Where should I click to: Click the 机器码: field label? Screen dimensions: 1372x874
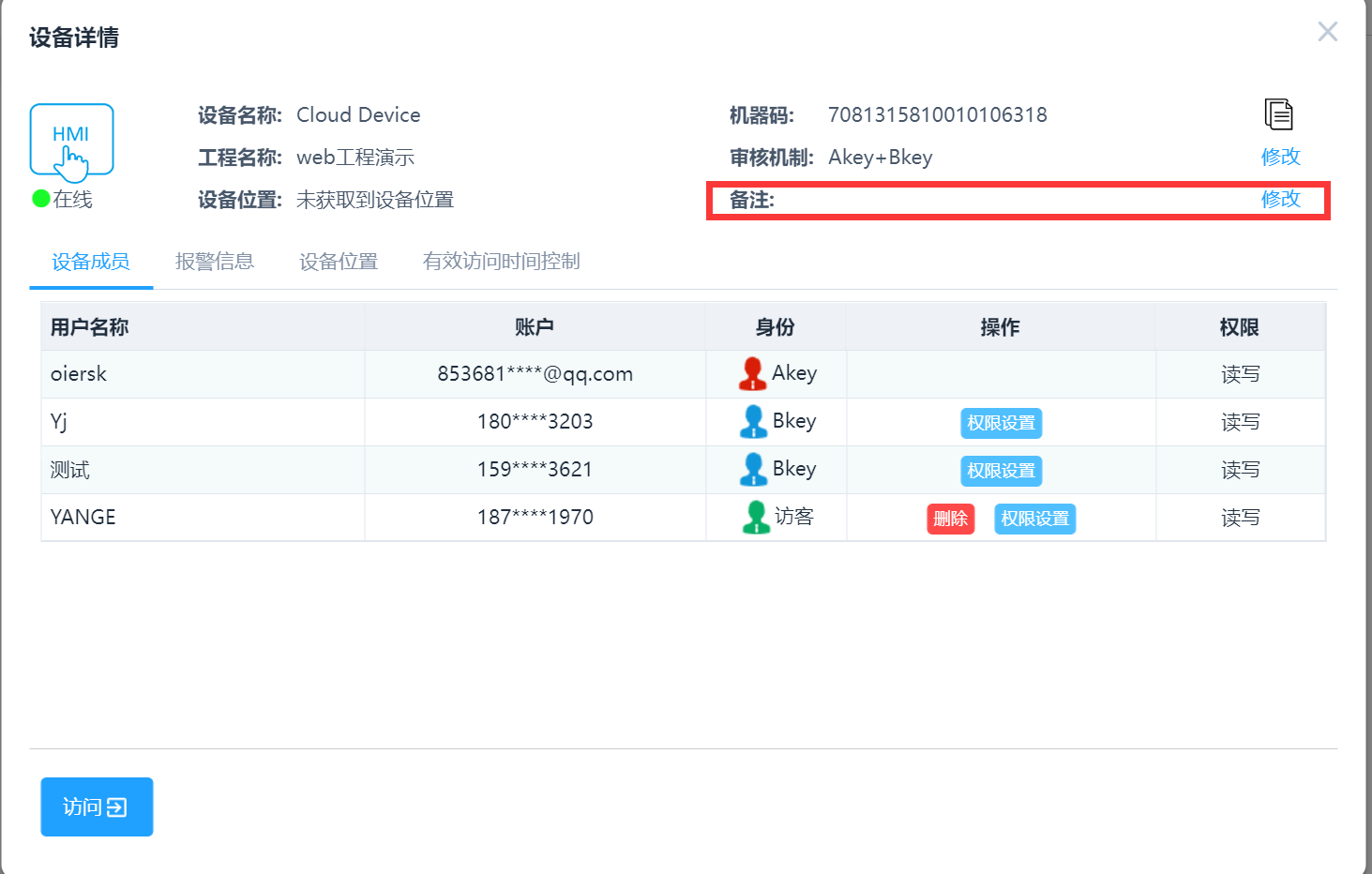762,115
